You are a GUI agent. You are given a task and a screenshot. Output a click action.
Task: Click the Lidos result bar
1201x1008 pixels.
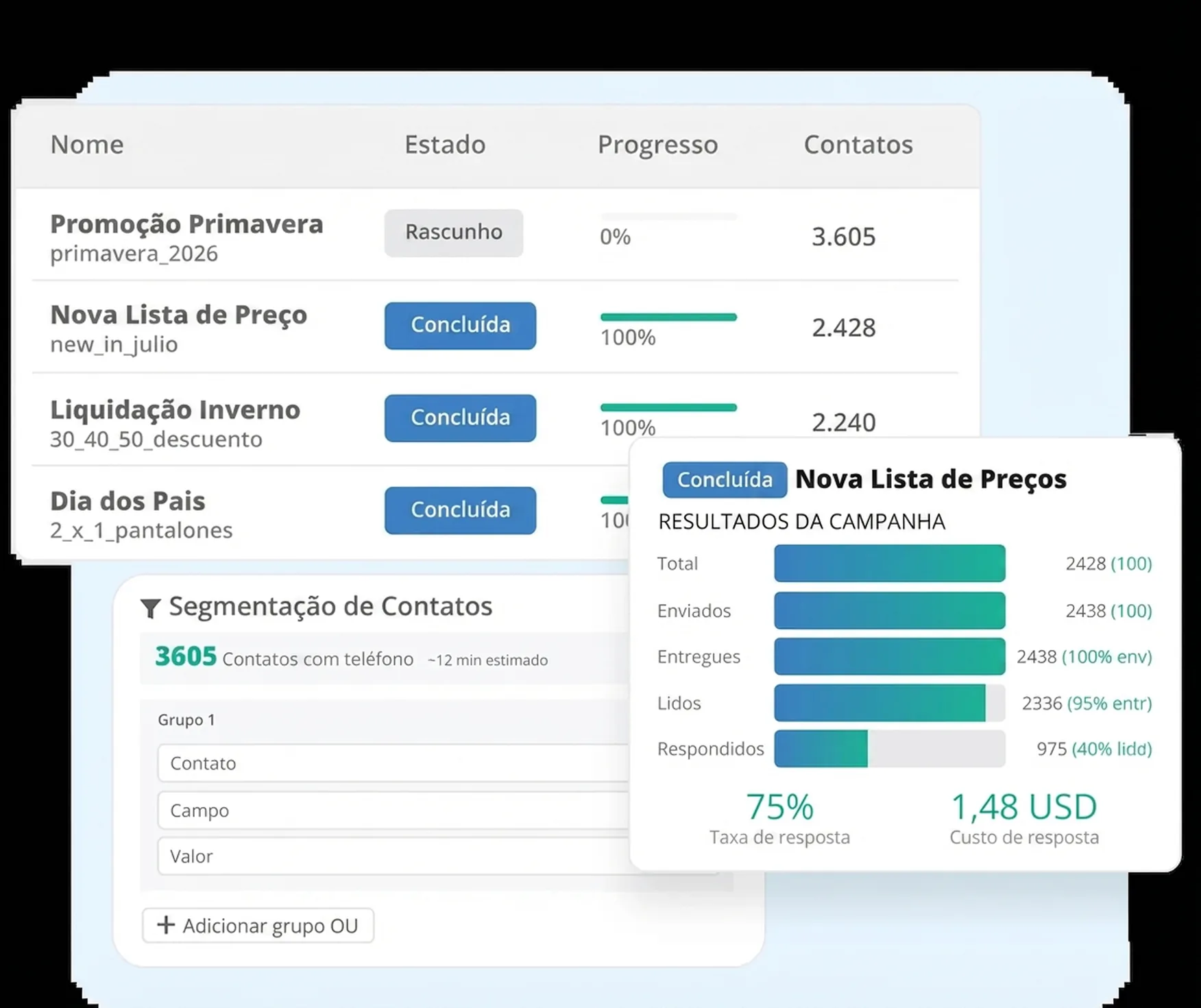889,703
